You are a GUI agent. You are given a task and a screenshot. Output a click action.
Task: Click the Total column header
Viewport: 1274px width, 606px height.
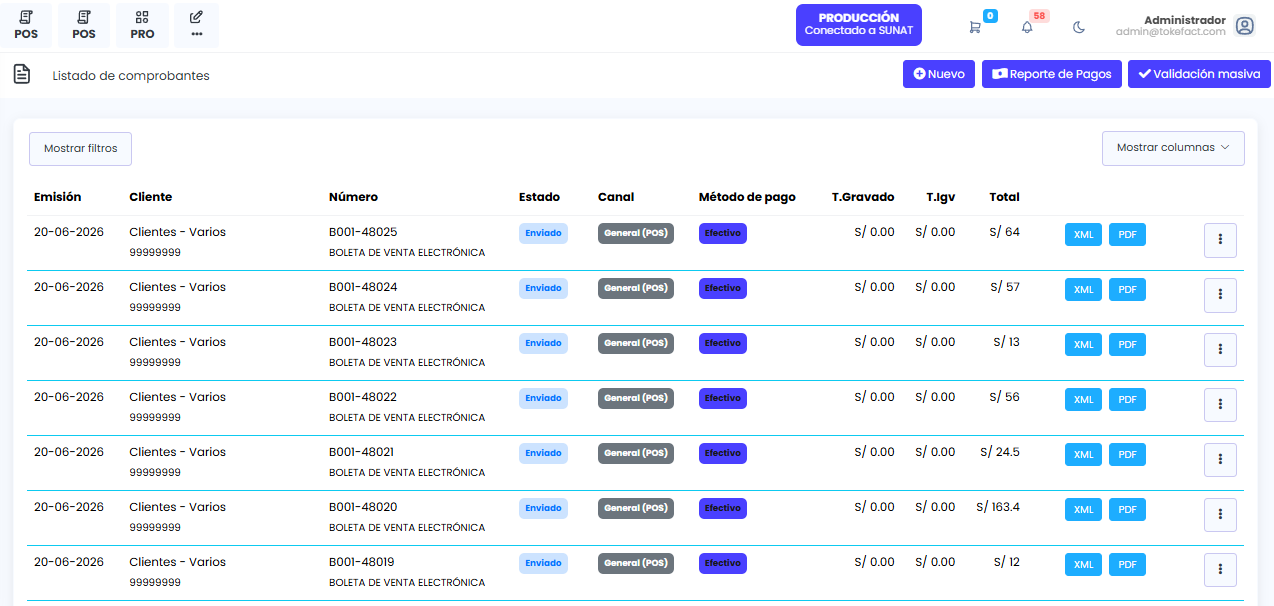(1004, 197)
